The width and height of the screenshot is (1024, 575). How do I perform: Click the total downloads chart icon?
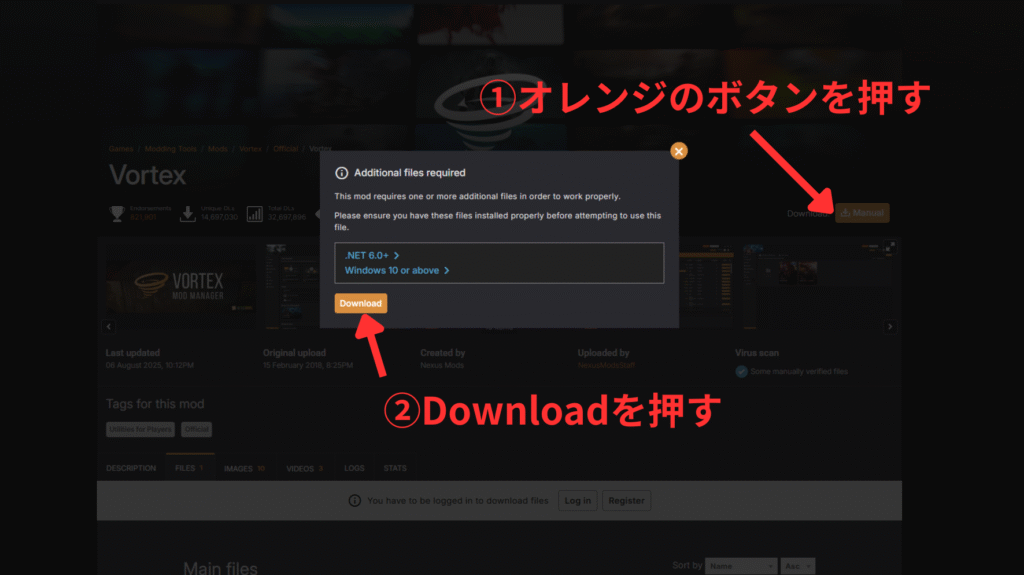tap(255, 213)
